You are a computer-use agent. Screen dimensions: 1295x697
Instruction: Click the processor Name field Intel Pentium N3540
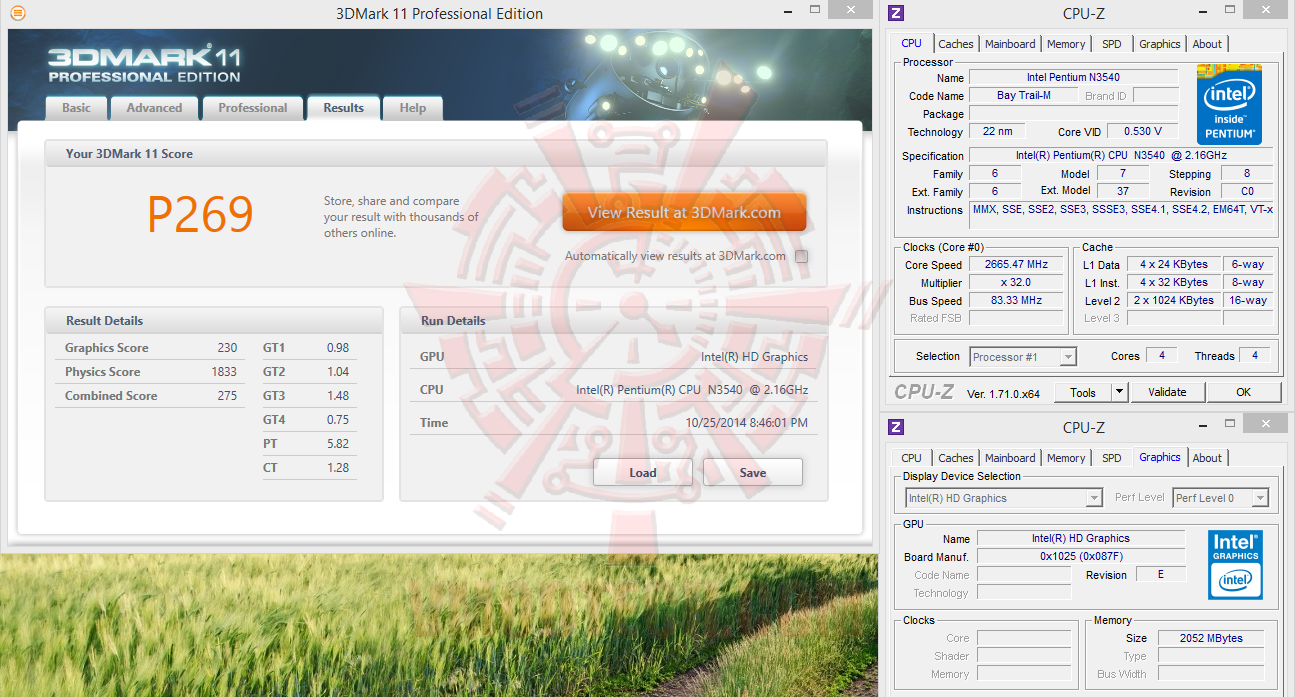click(x=1073, y=77)
